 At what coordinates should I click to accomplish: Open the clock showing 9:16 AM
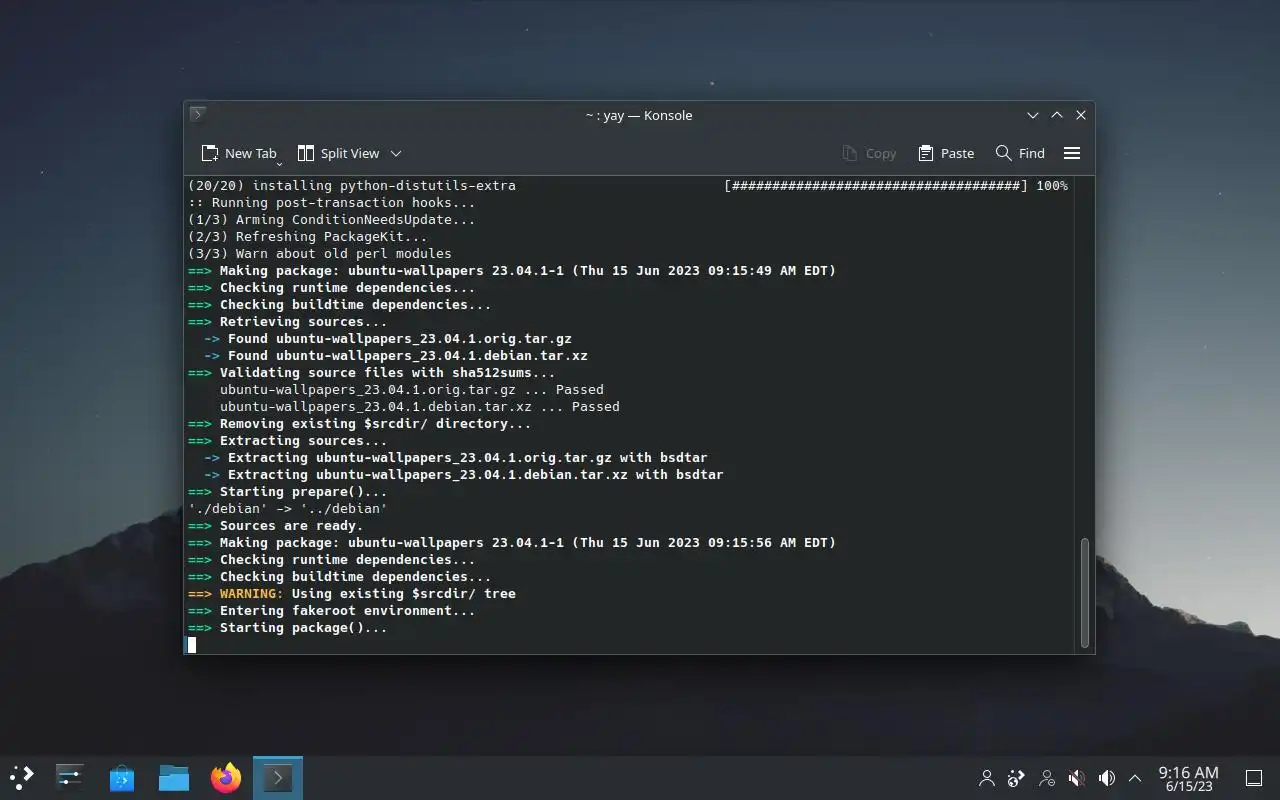pos(1188,777)
